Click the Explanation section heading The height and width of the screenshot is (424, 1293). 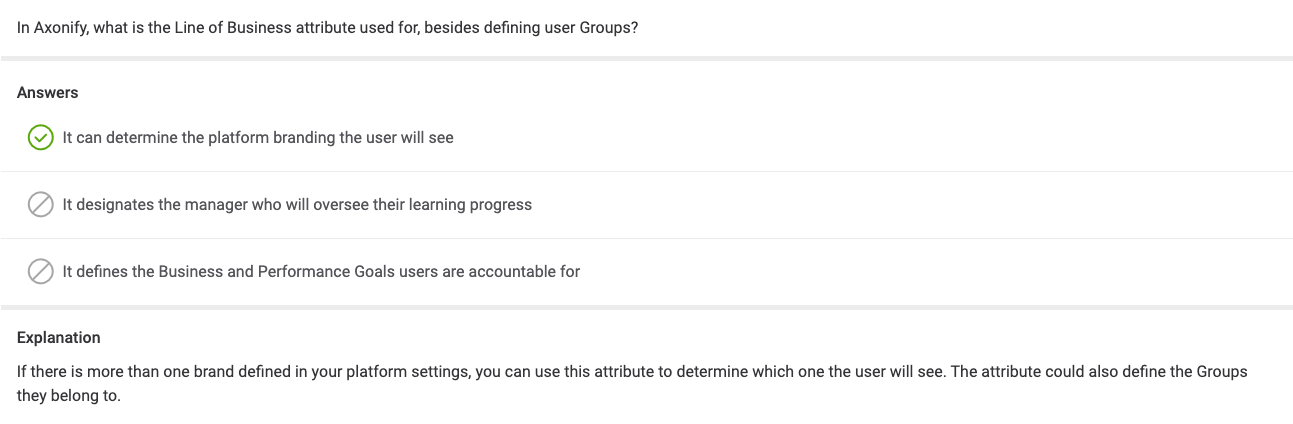pos(59,337)
